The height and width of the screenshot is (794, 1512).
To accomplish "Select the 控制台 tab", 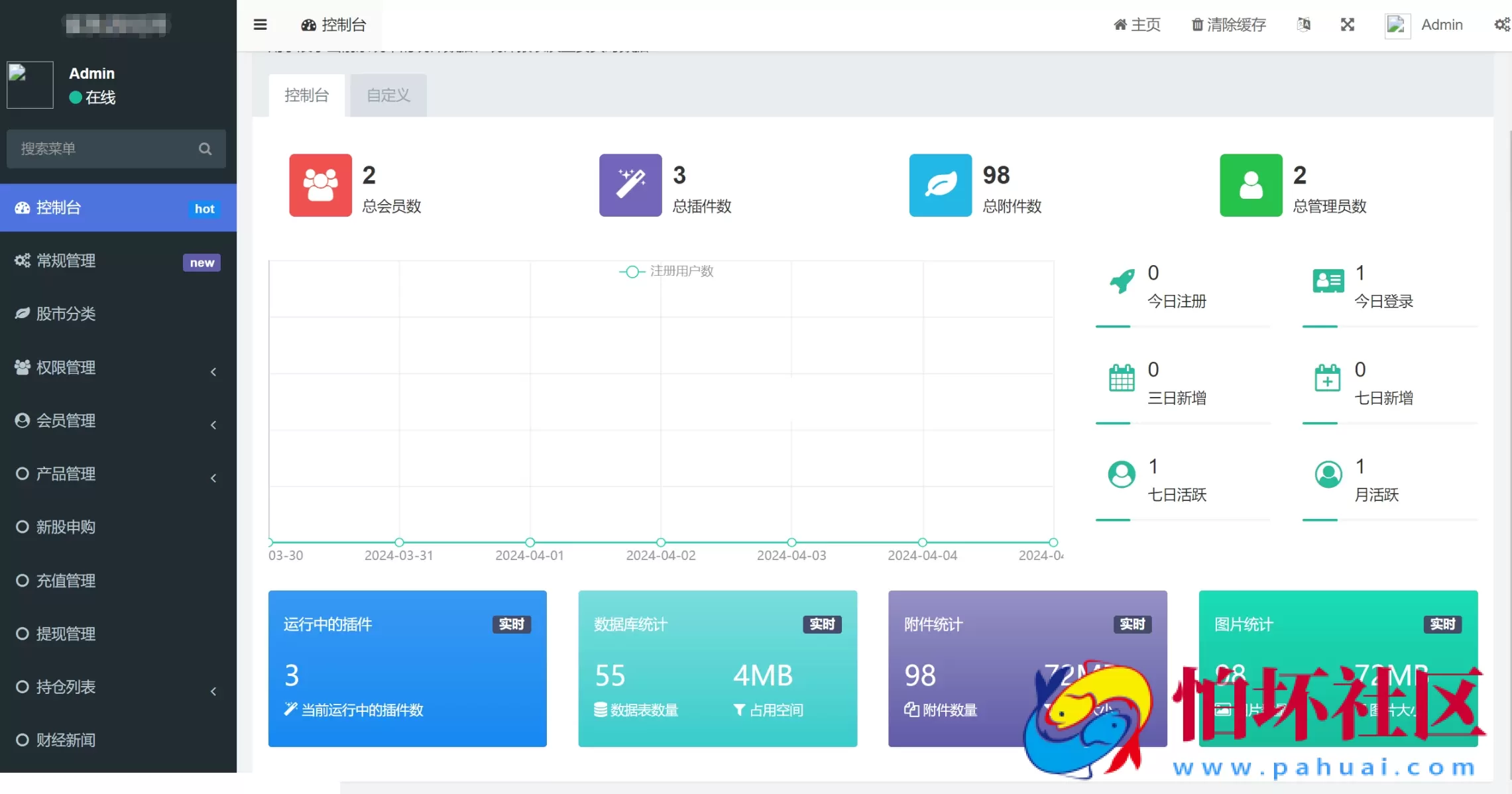I will (306, 95).
